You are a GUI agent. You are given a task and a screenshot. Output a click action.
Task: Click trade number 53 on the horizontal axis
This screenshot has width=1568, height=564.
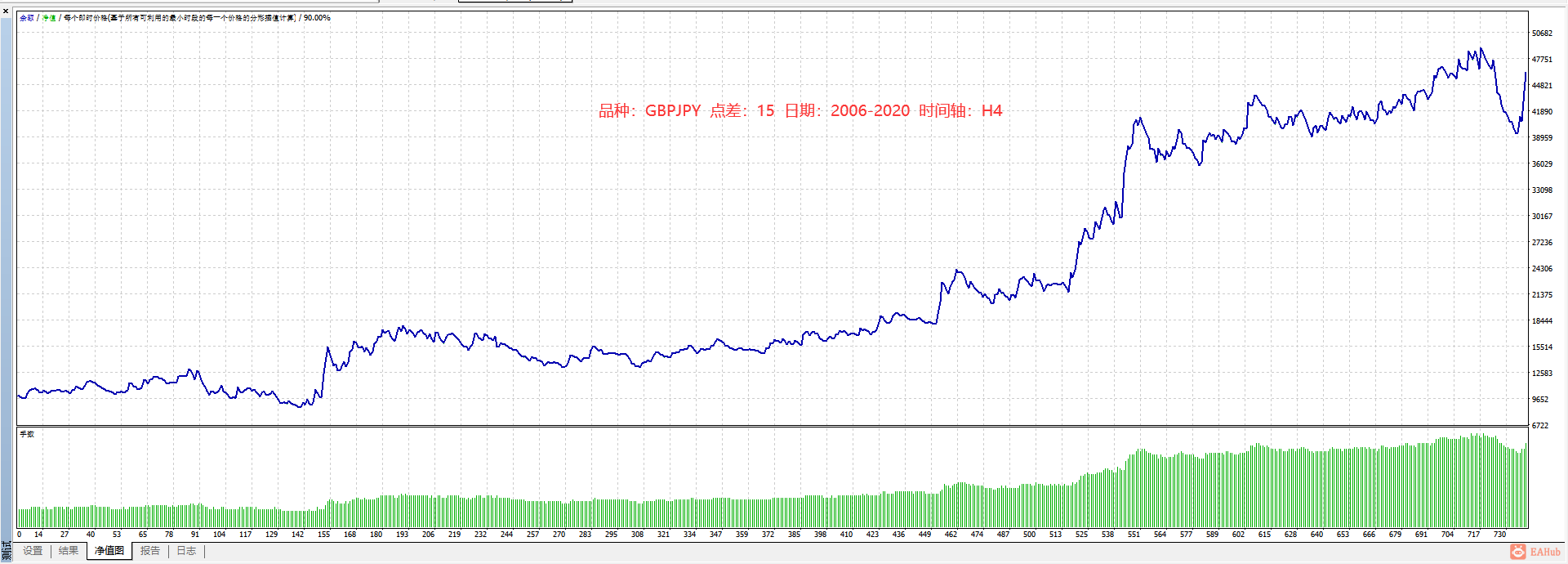click(117, 535)
